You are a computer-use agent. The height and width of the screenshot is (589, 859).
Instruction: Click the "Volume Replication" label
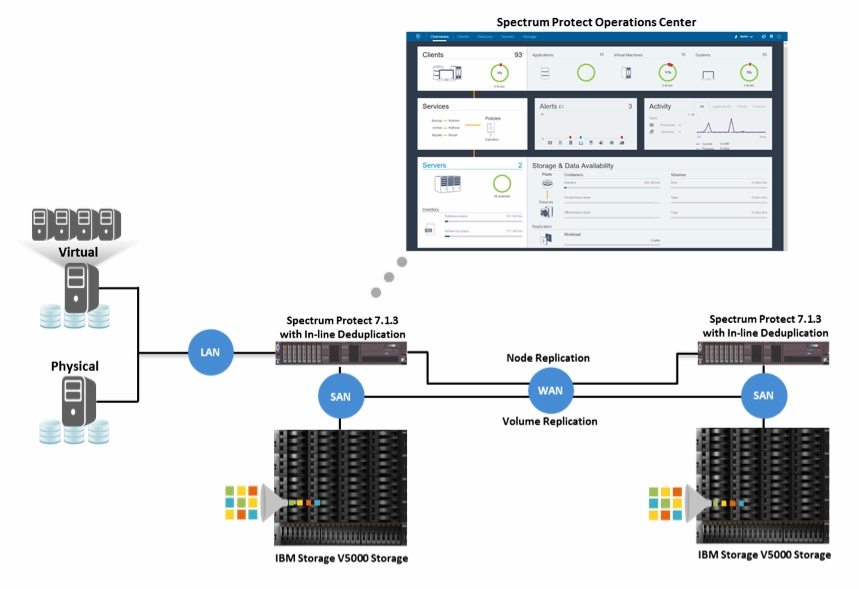click(549, 421)
